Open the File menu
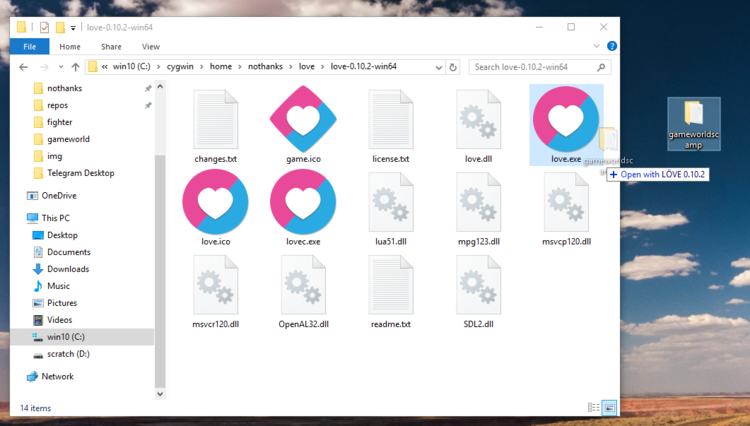The width and height of the screenshot is (750, 426). point(30,46)
